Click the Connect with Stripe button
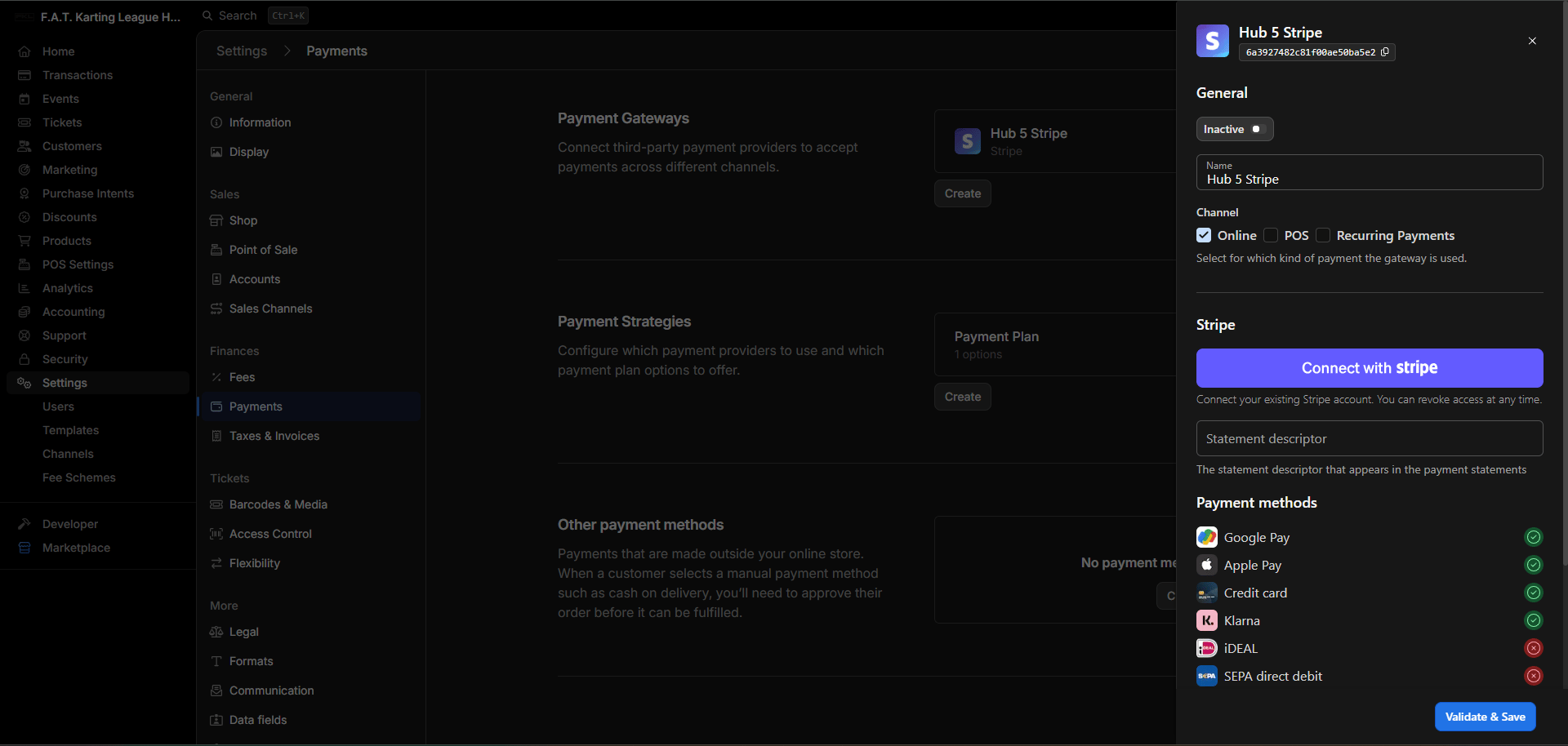Viewport: 1568px width, 746px height. [1370, 368]
